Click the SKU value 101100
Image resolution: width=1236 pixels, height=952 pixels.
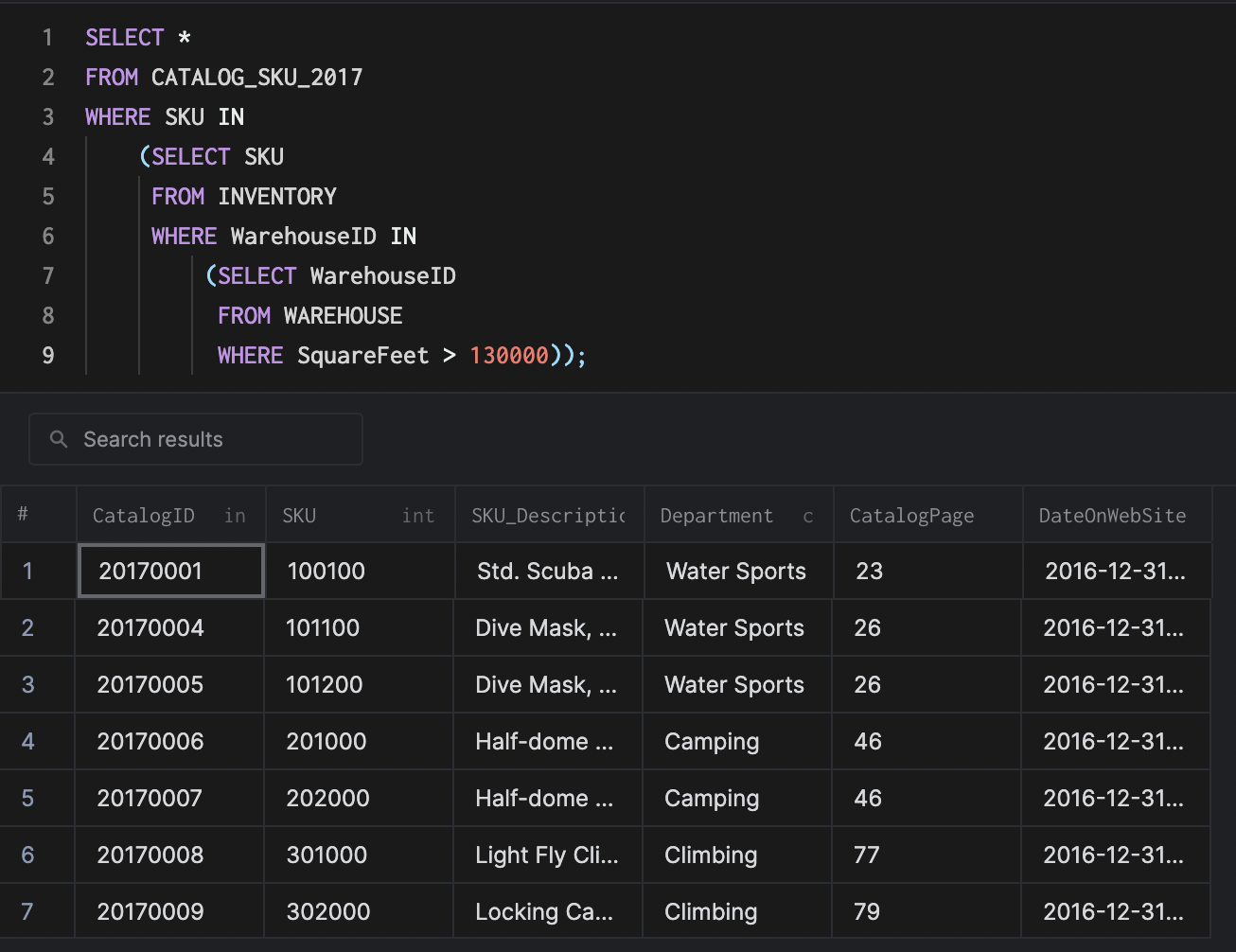pyautogui.click(x=323, y=628)
